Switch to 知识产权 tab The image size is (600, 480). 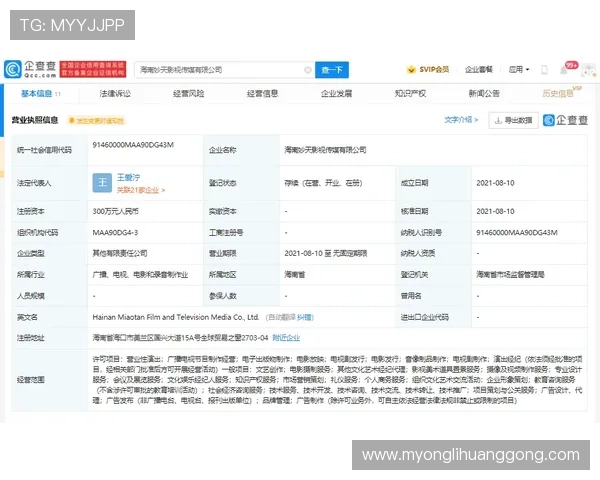(410, 94)
